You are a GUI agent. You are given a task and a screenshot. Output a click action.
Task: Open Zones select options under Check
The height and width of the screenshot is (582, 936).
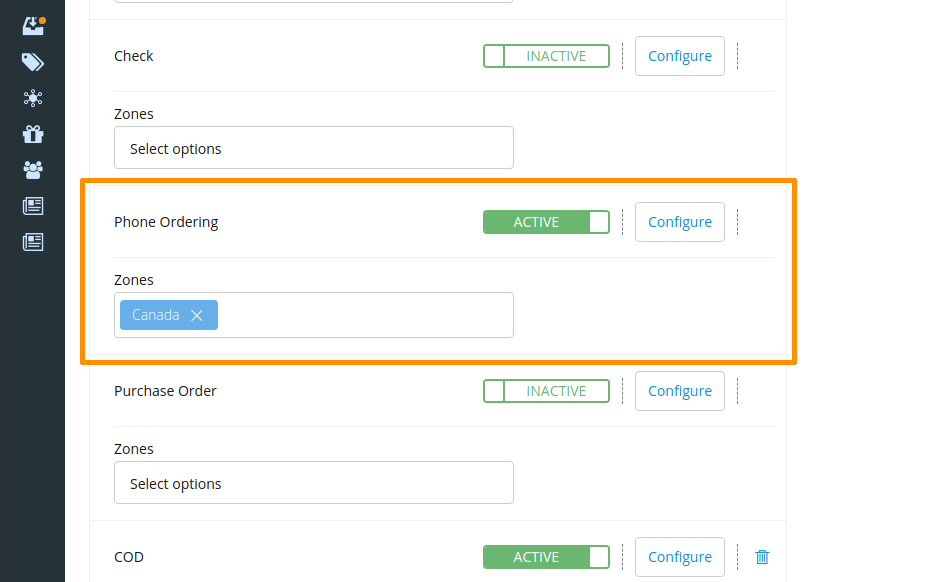pos(313,148)
